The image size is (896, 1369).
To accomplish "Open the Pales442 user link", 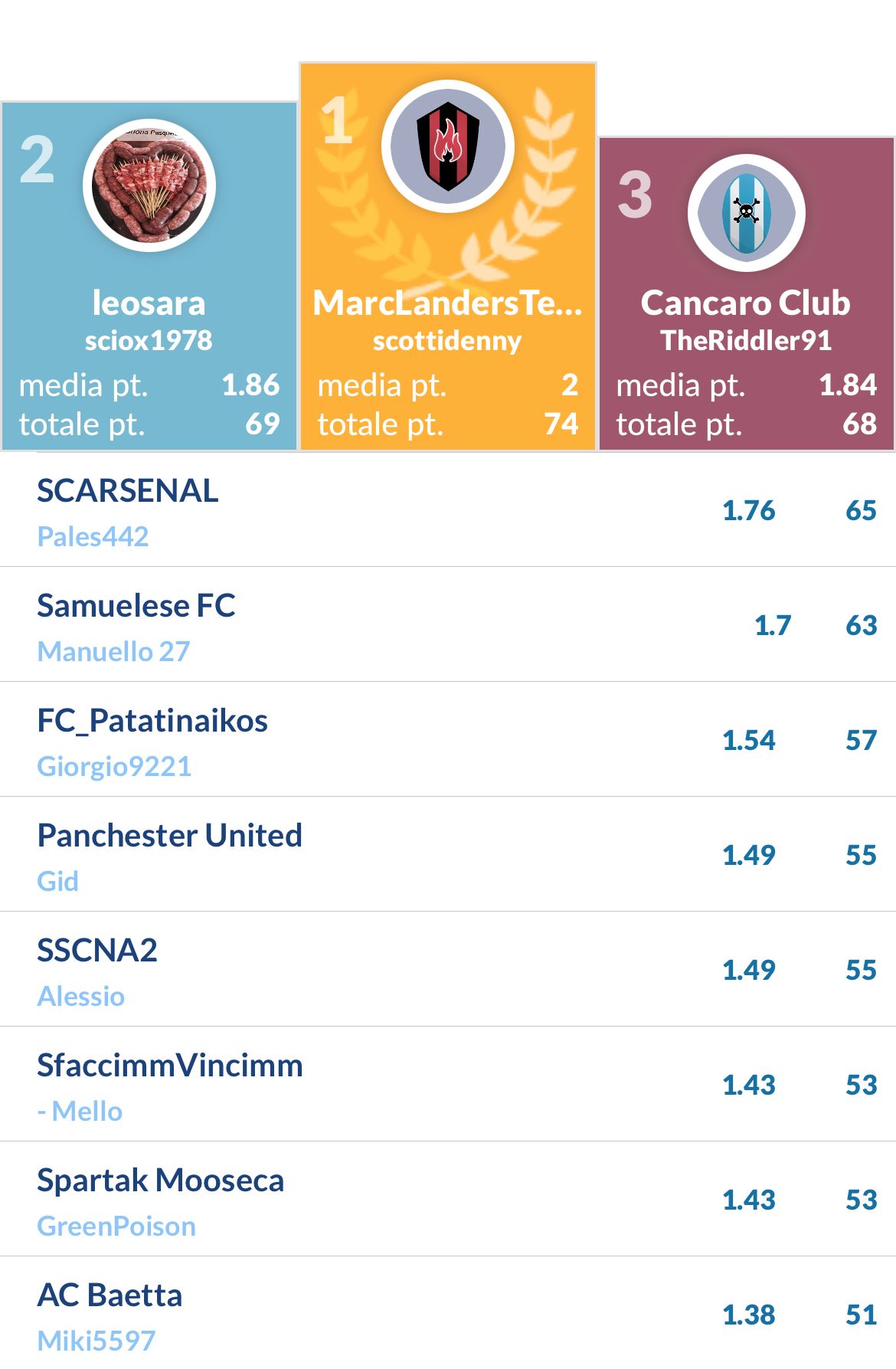I will coord(93,537).
